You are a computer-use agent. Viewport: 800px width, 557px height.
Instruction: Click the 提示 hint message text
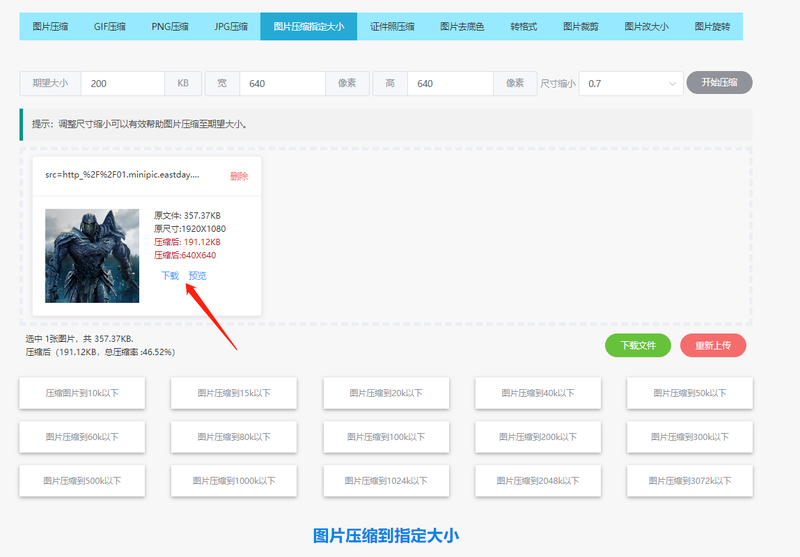click(140, 124)
